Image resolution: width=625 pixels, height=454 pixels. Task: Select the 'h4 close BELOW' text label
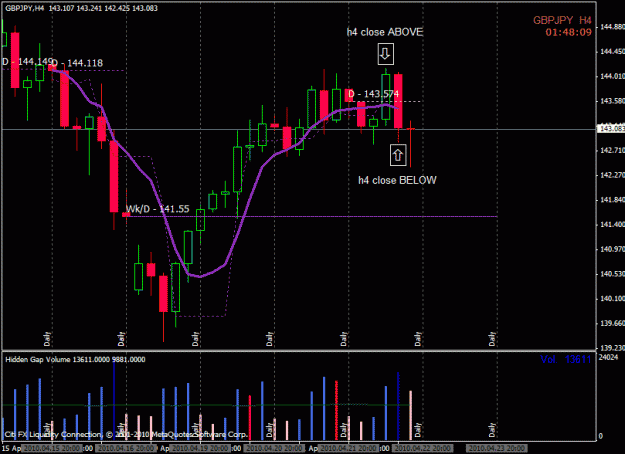pyautogui.click(x=397, y=180)
